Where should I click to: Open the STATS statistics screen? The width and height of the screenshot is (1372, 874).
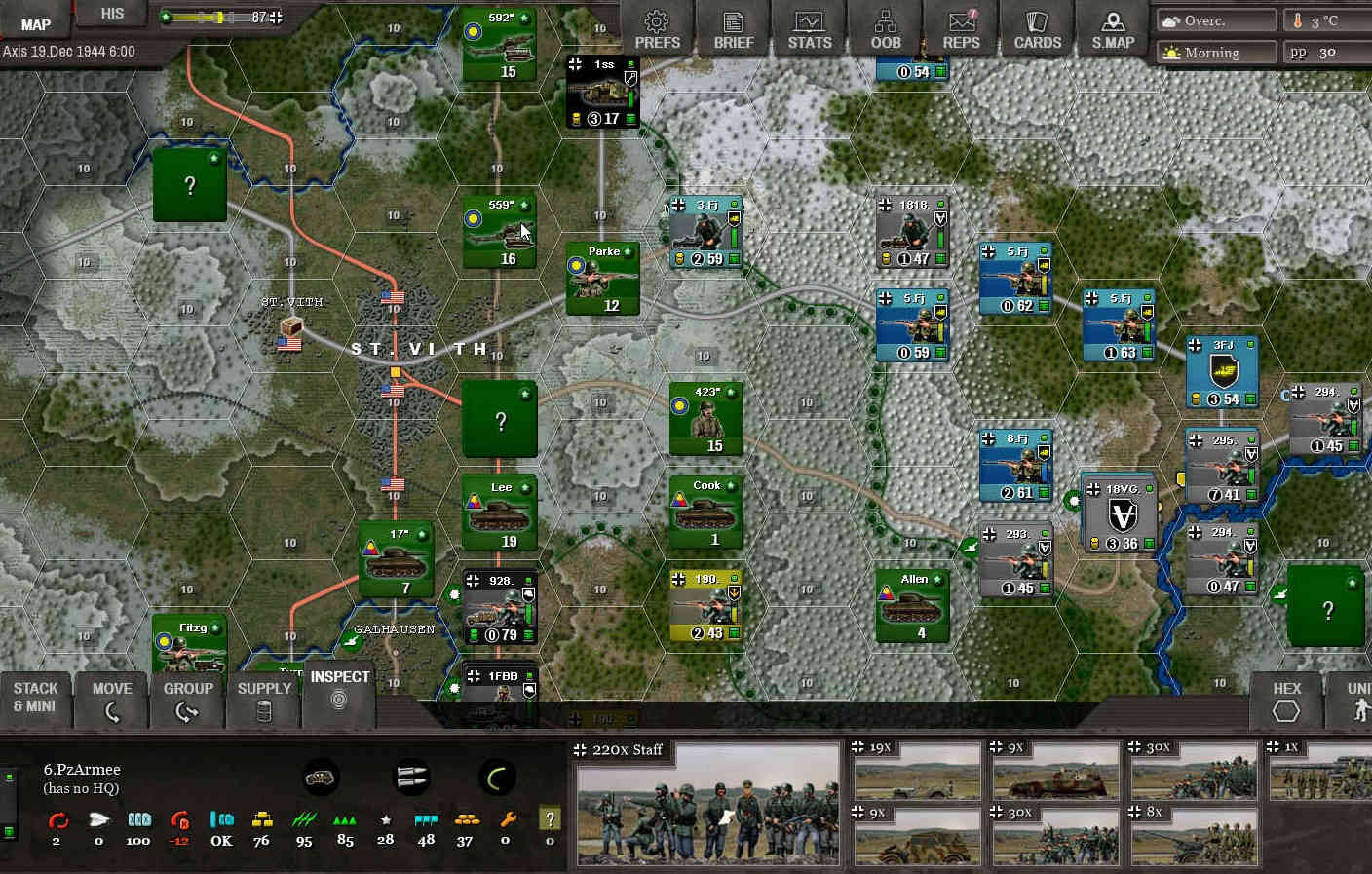pos(810,29)
